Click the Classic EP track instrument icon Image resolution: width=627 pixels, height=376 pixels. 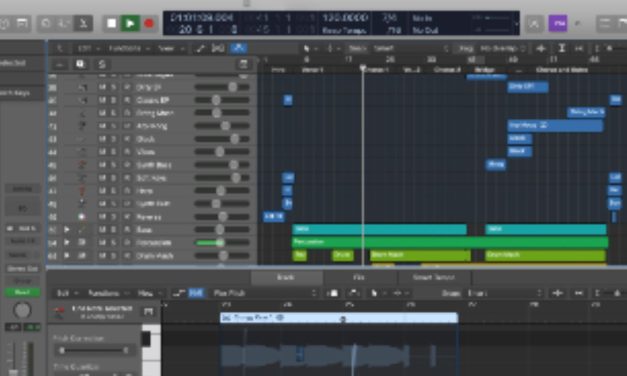pyautogui.click(x=83, y=100)
